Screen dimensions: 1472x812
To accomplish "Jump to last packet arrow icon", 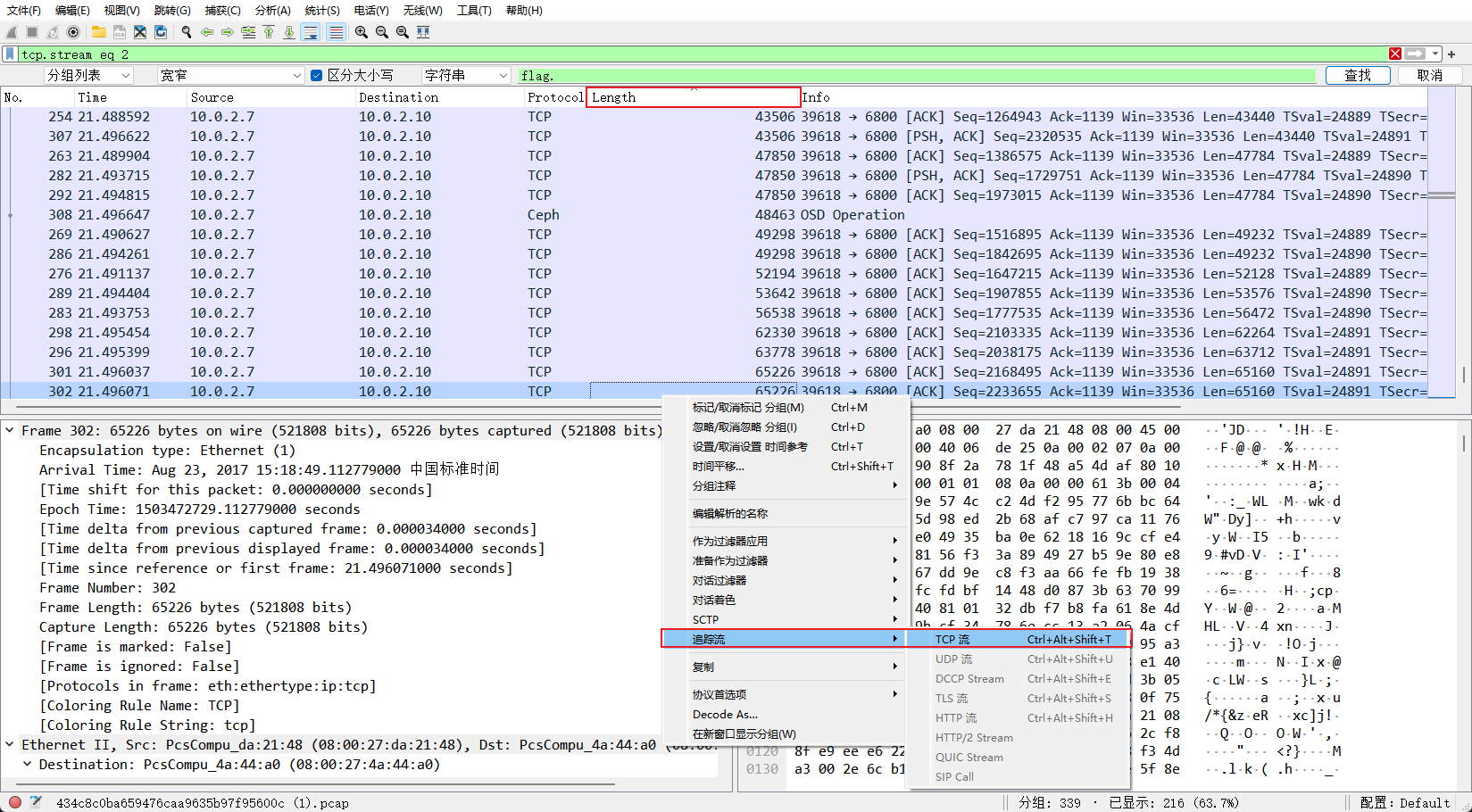I will (x=289, y=32).
